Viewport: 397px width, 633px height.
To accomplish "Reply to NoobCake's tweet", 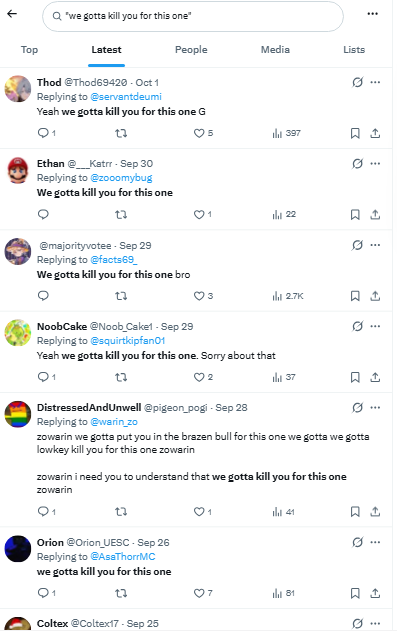I will pyautogui.click(x=43, y=377).
